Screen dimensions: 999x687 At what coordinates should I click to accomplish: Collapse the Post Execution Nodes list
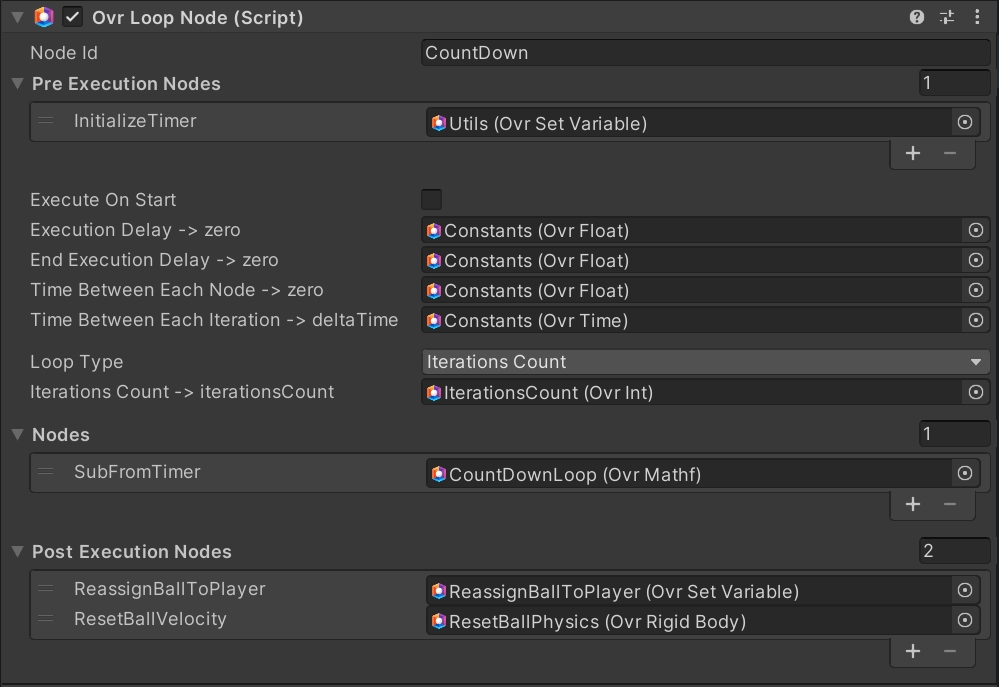(17, 552)
